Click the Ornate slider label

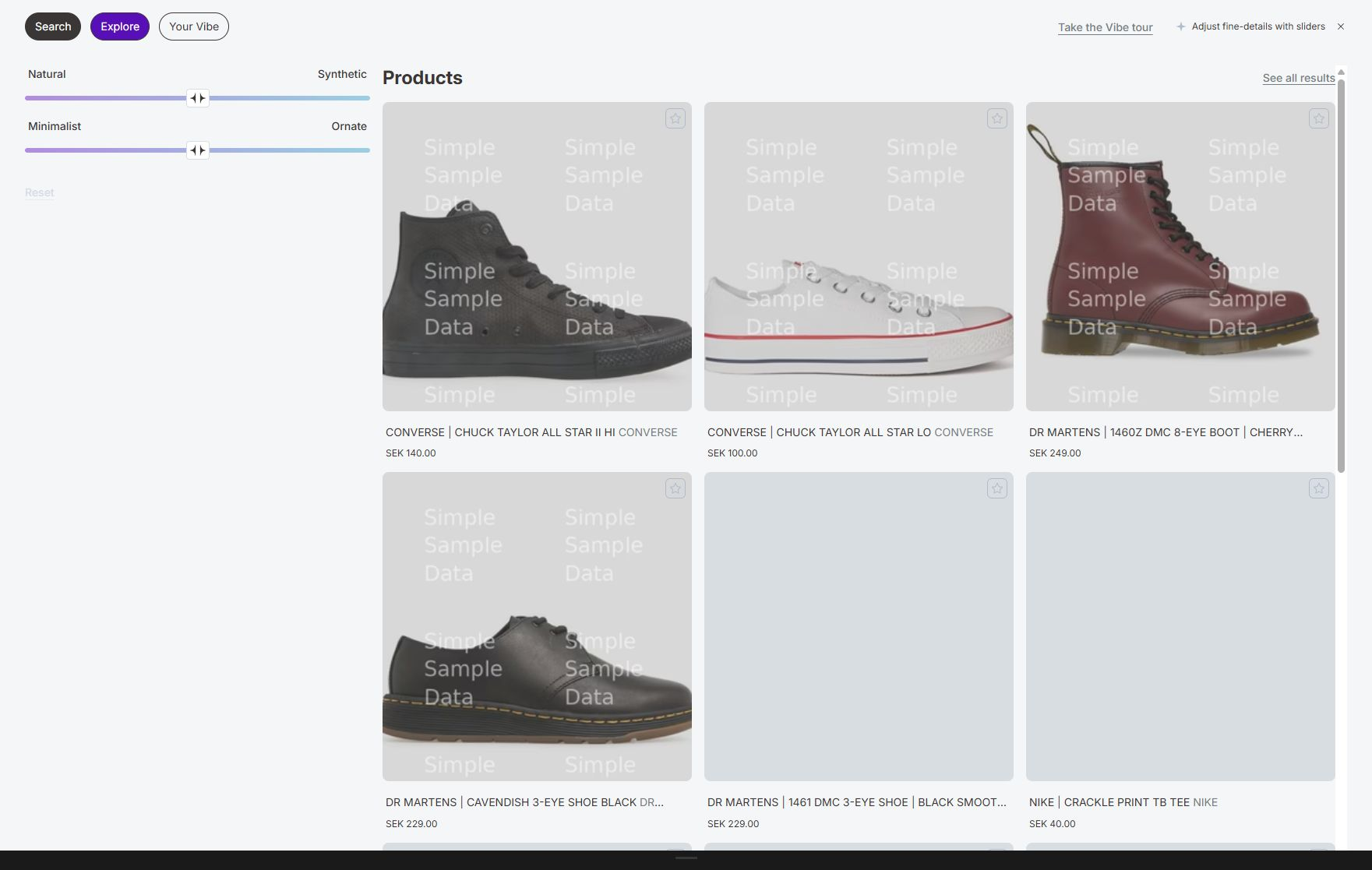click(x=349, y=126)
